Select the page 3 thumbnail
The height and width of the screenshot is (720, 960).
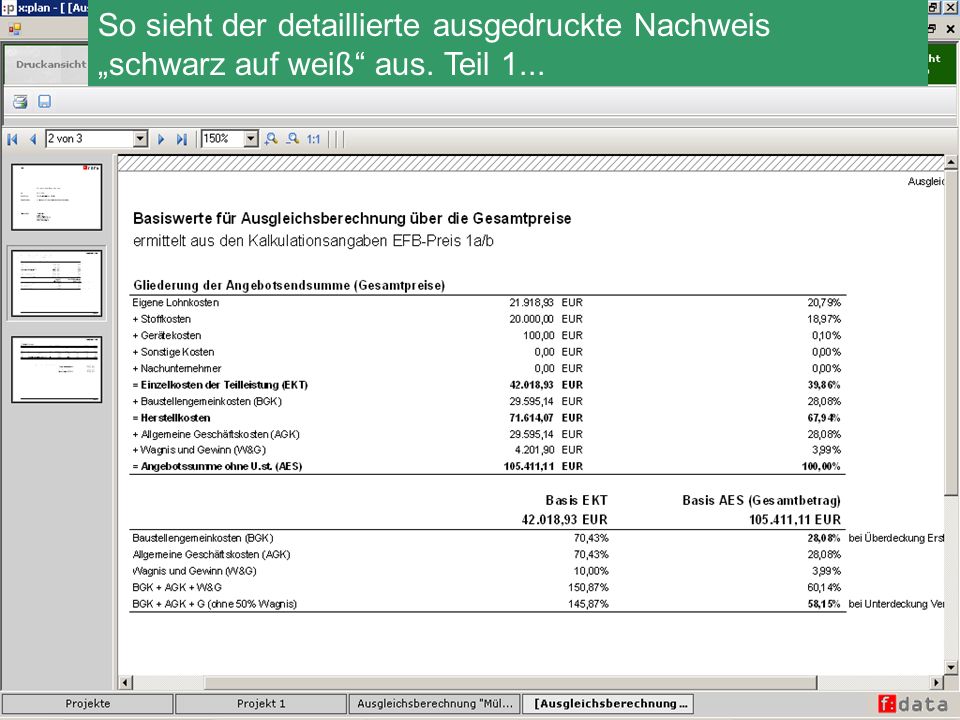point(56,369)
